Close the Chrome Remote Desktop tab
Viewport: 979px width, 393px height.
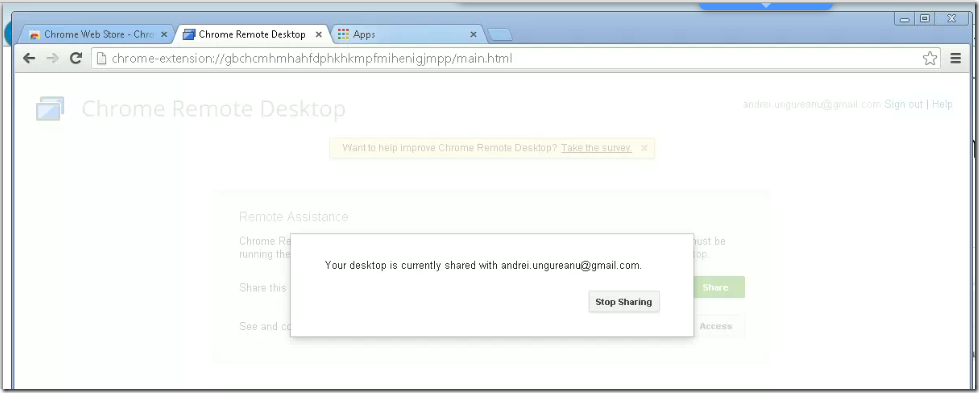coord(319,35)
